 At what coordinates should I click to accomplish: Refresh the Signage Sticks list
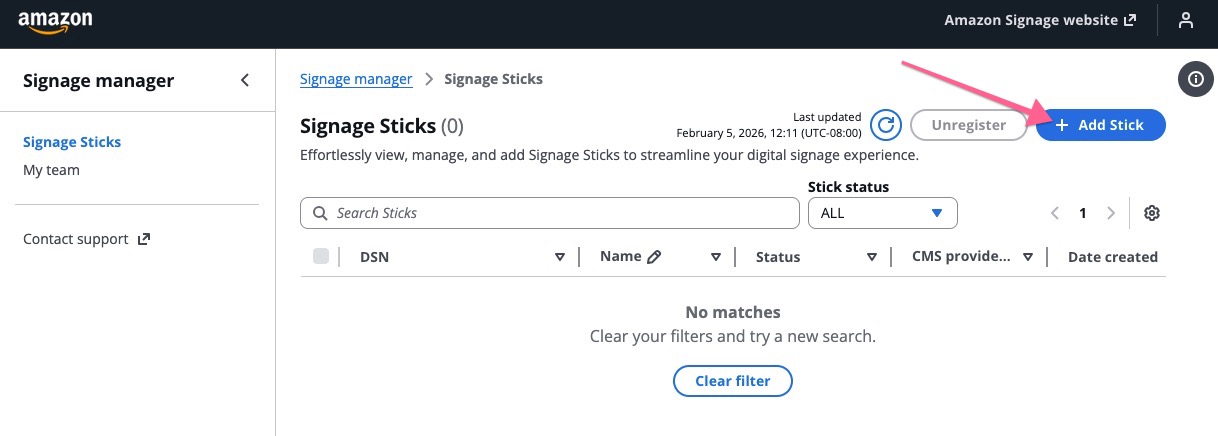point(886,125)
